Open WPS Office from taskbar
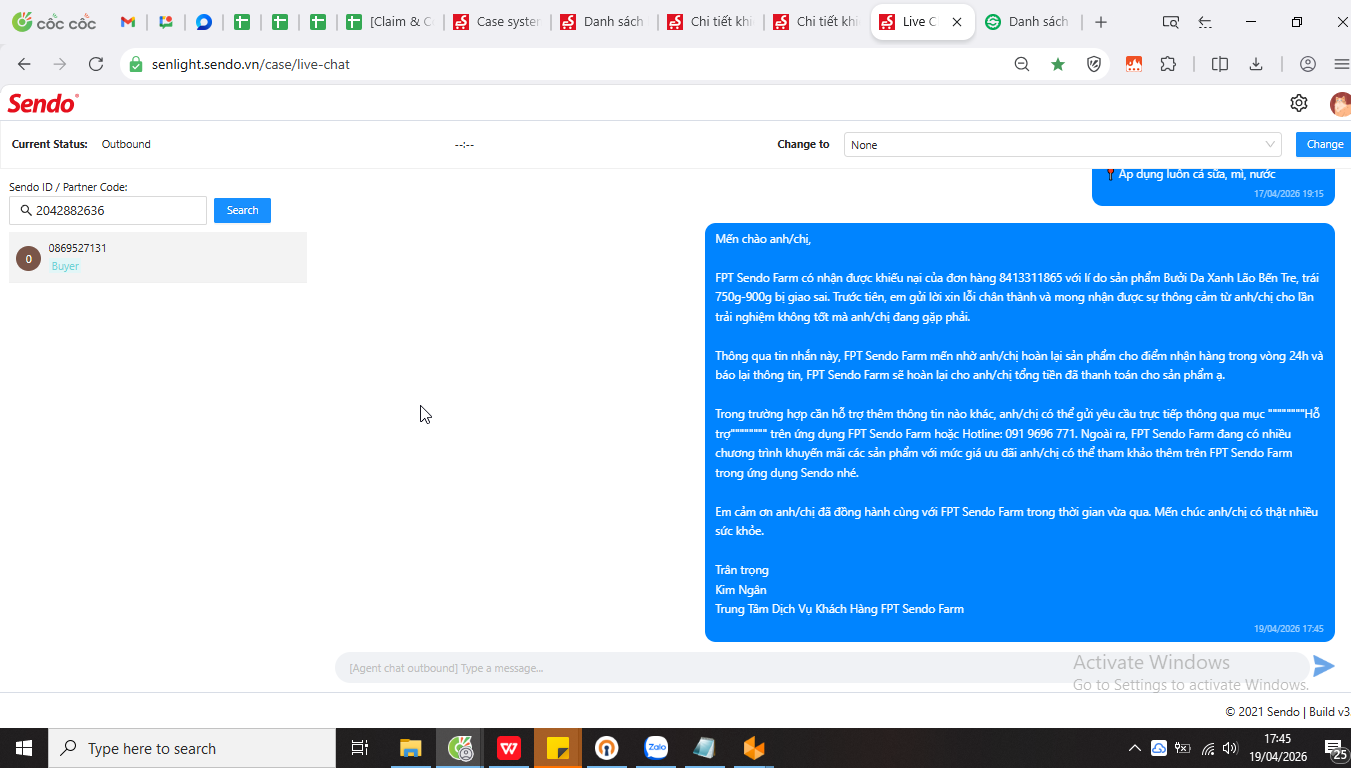This screenshot has width=1351, height=768. [x=509, y=748]
